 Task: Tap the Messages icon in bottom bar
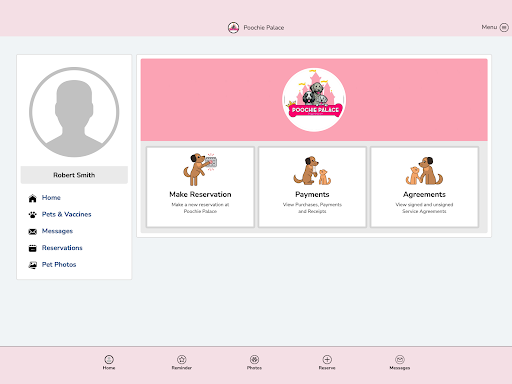400,359
